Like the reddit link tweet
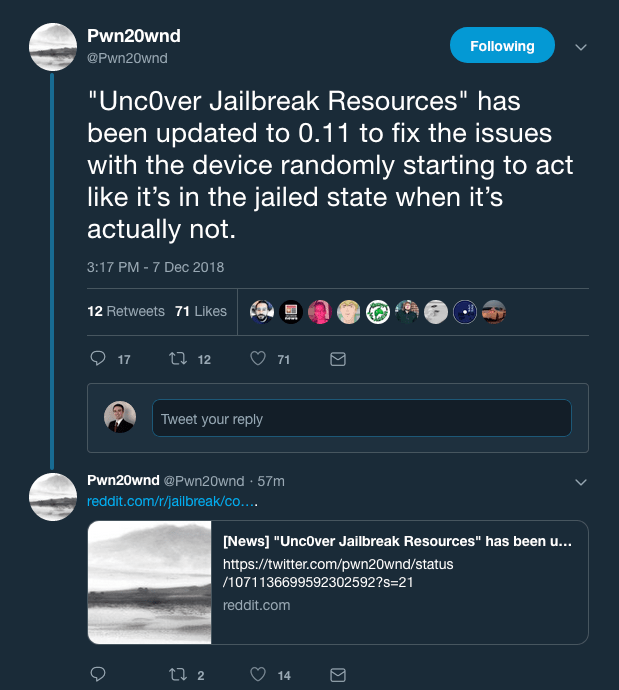Viewport: 619px width, 690px height. click(x=258, y=674)
